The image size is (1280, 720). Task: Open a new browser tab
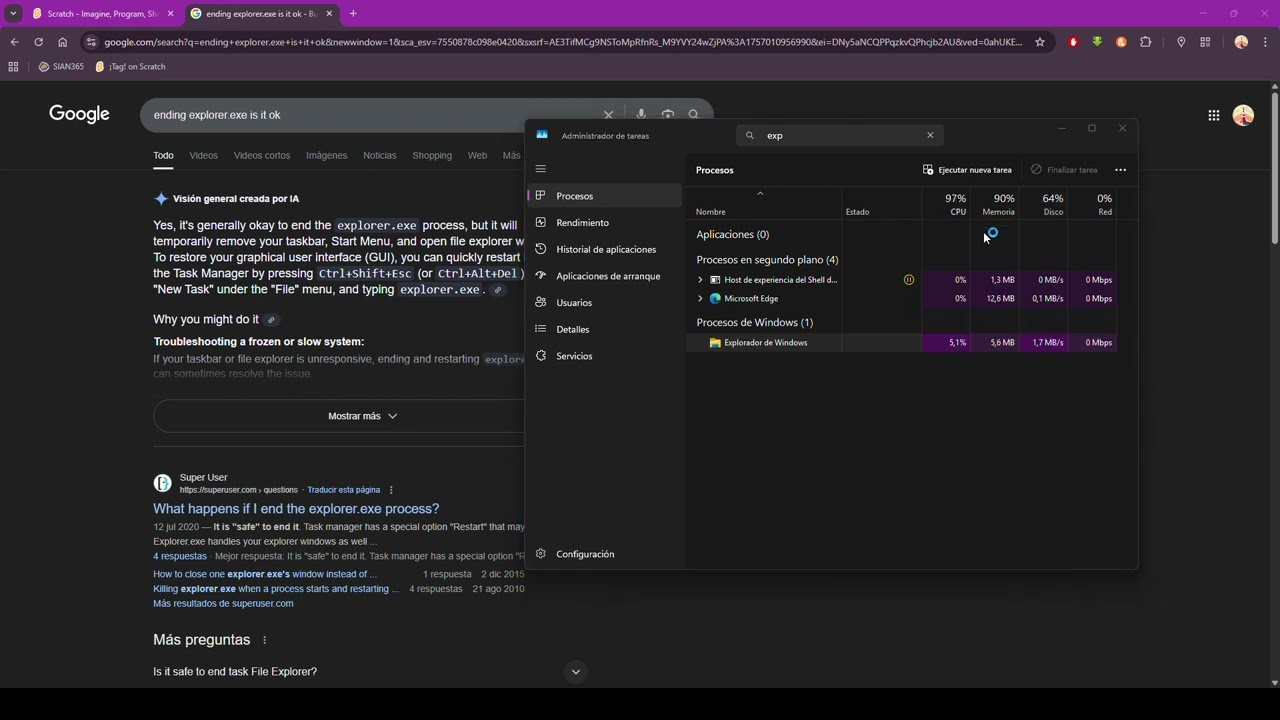point(353,14)
